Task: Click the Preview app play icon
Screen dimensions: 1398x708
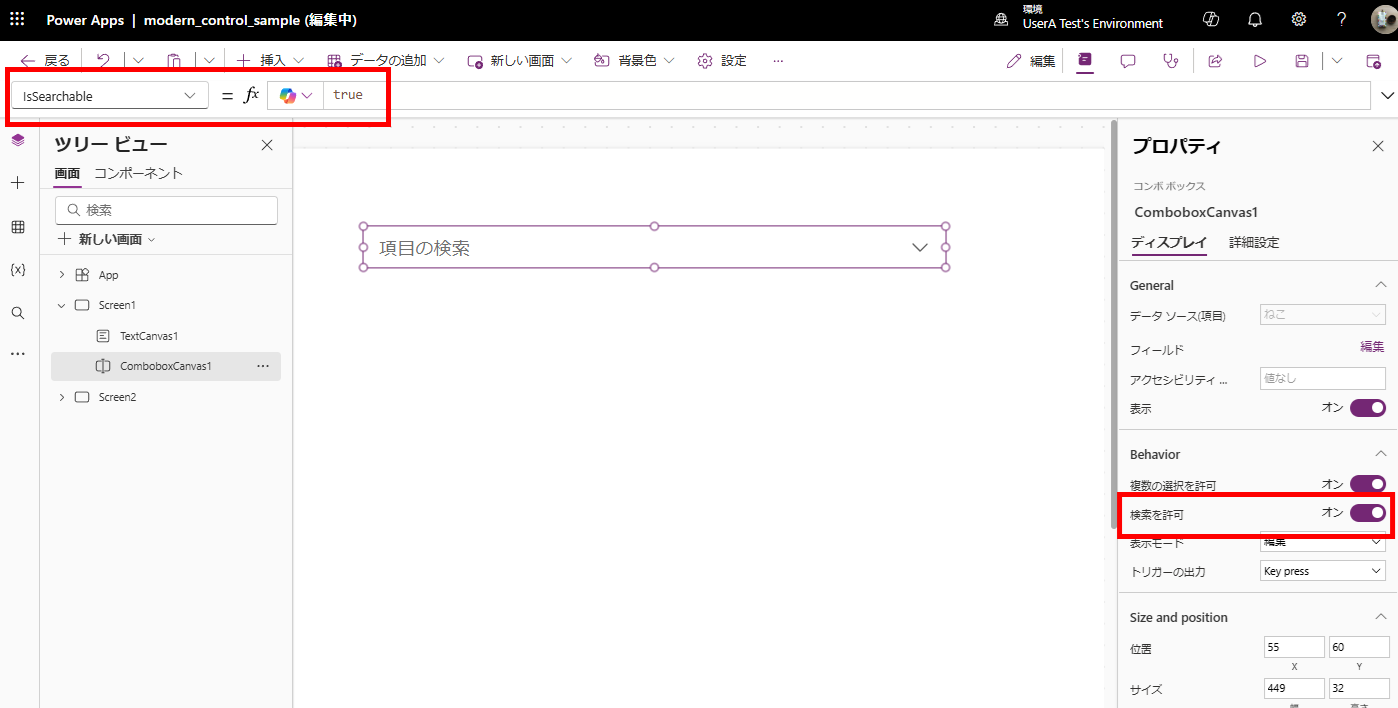Action: pyautogui.click(x=1259, y=61)
